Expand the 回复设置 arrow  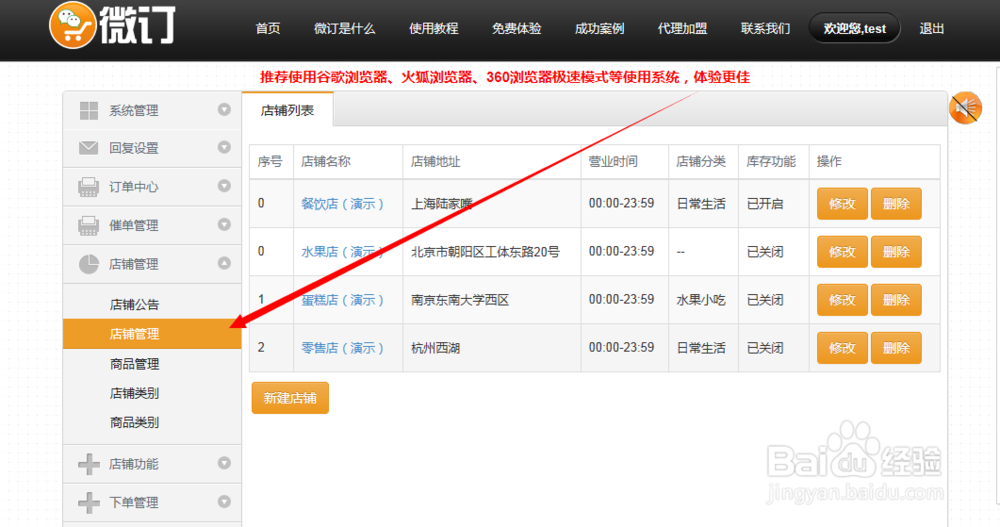[224, 147]
